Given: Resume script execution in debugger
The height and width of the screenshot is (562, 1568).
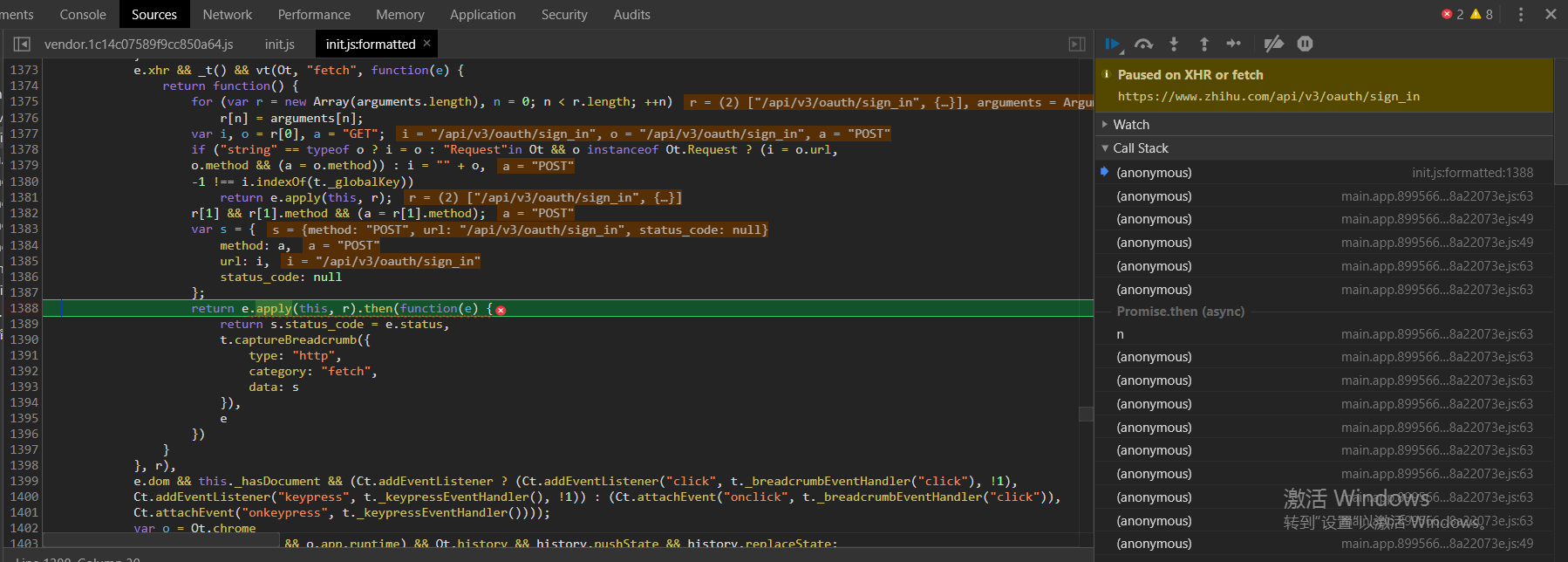Looking at the screenshot, I should click(x=1113, y=44).
